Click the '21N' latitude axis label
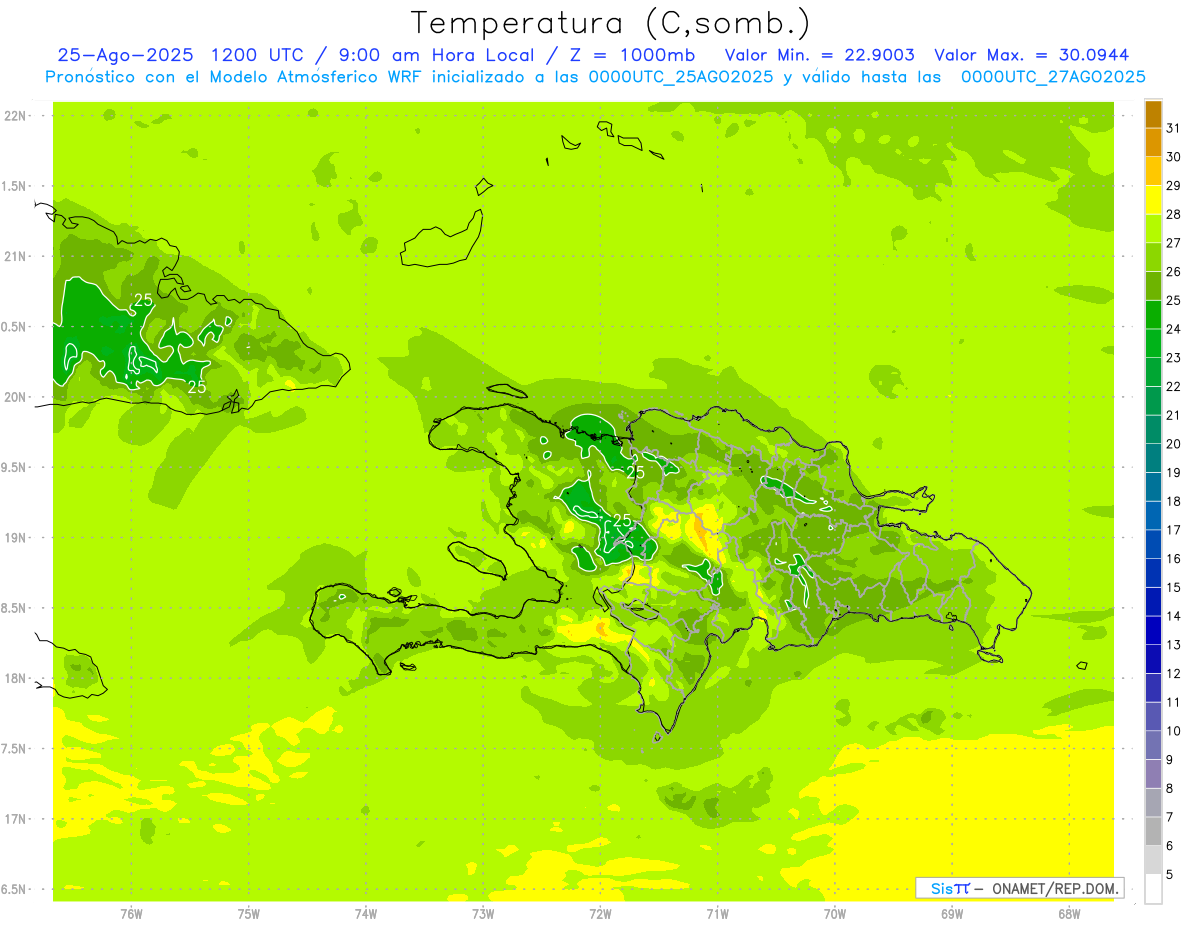 coord(15,256)
